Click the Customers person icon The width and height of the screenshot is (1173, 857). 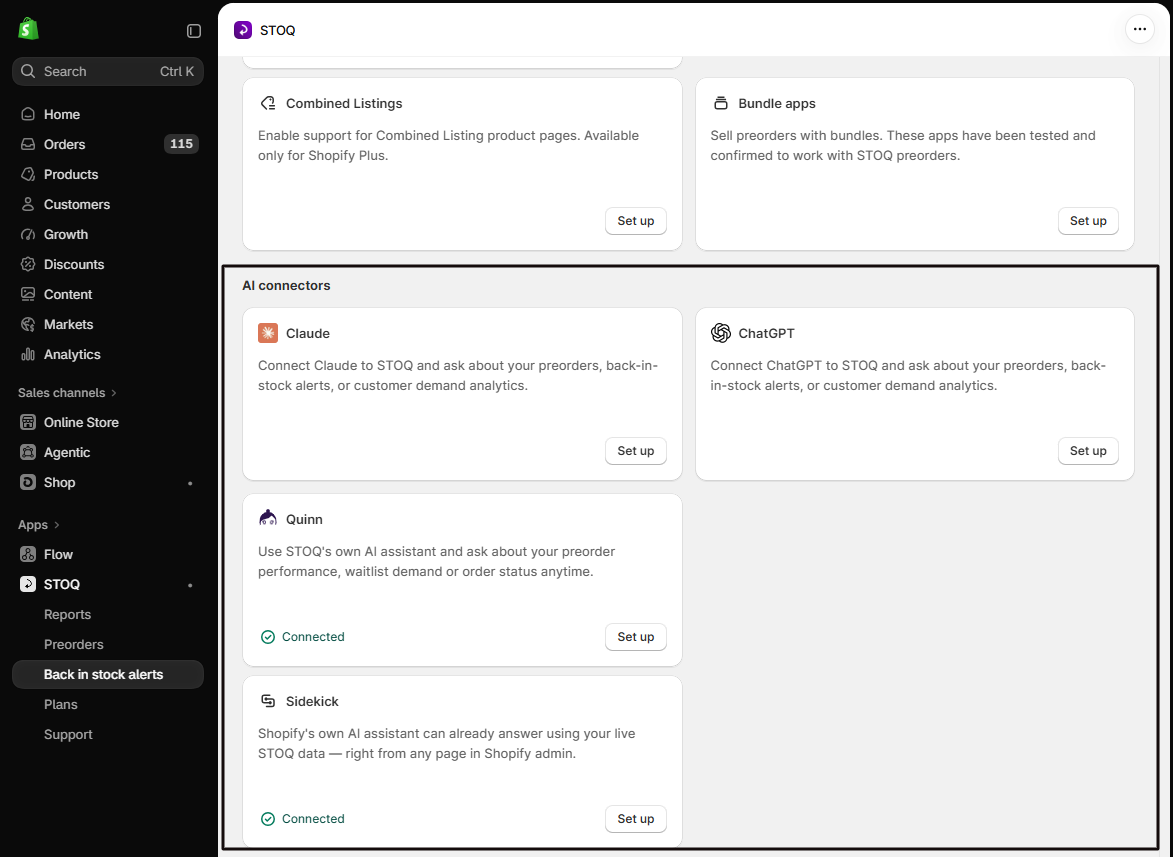coord(28,204)
